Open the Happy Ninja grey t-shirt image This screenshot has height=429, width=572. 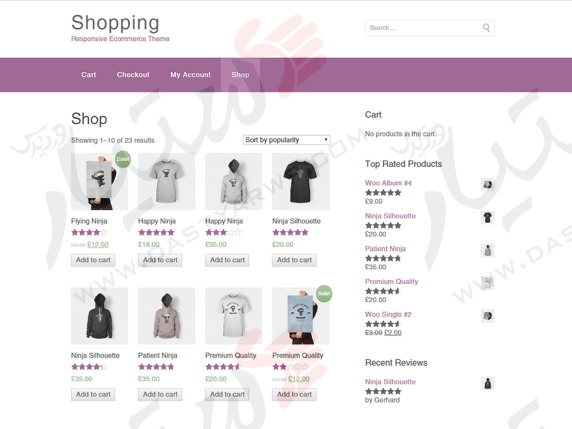click(x=166, y=182)
